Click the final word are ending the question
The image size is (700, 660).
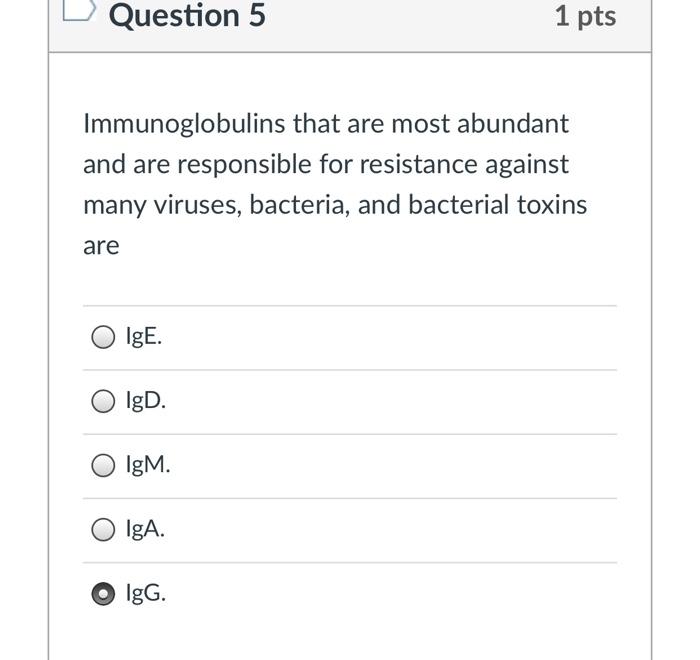101,246
